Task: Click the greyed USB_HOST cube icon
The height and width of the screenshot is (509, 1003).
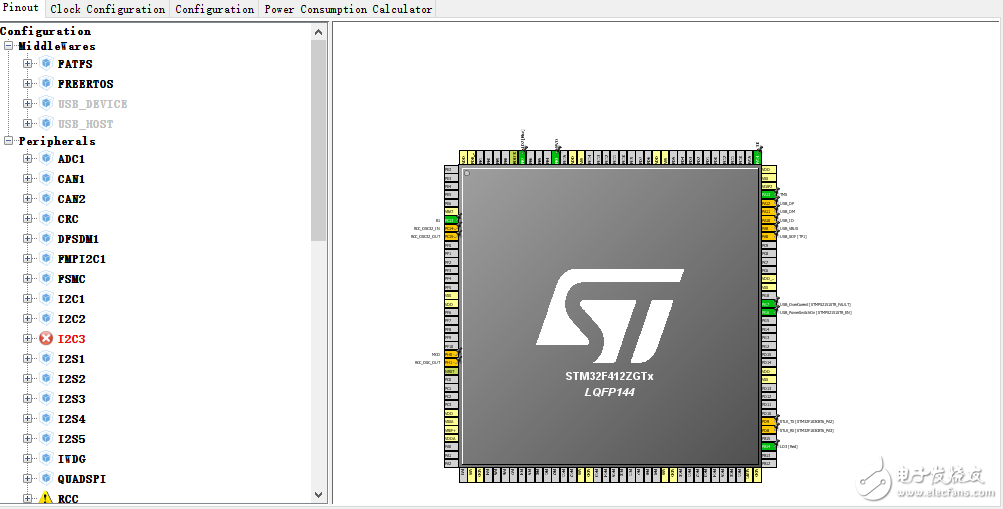Action: [x=46, y=123]
